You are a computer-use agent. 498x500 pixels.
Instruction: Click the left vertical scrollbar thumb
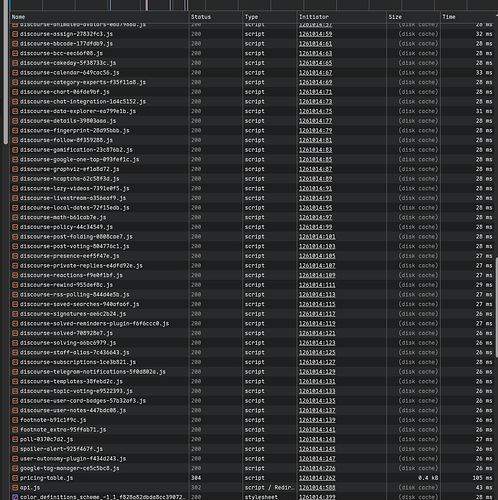5,72
